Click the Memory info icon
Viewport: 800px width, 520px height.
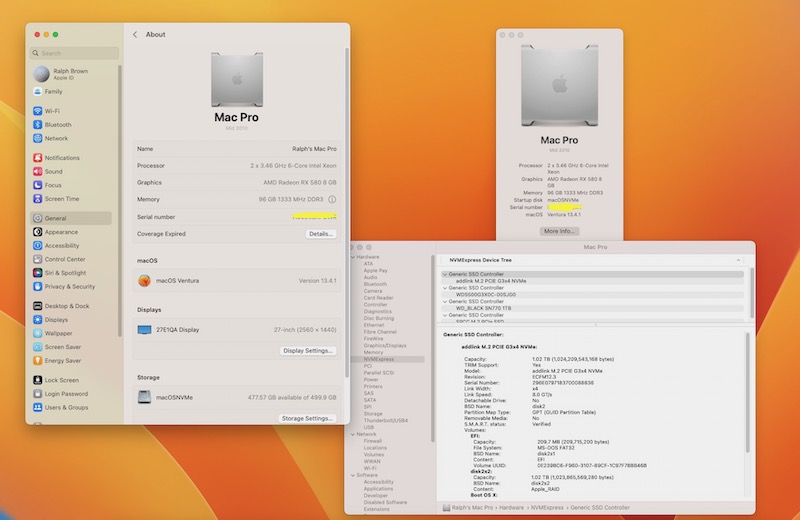332,200
